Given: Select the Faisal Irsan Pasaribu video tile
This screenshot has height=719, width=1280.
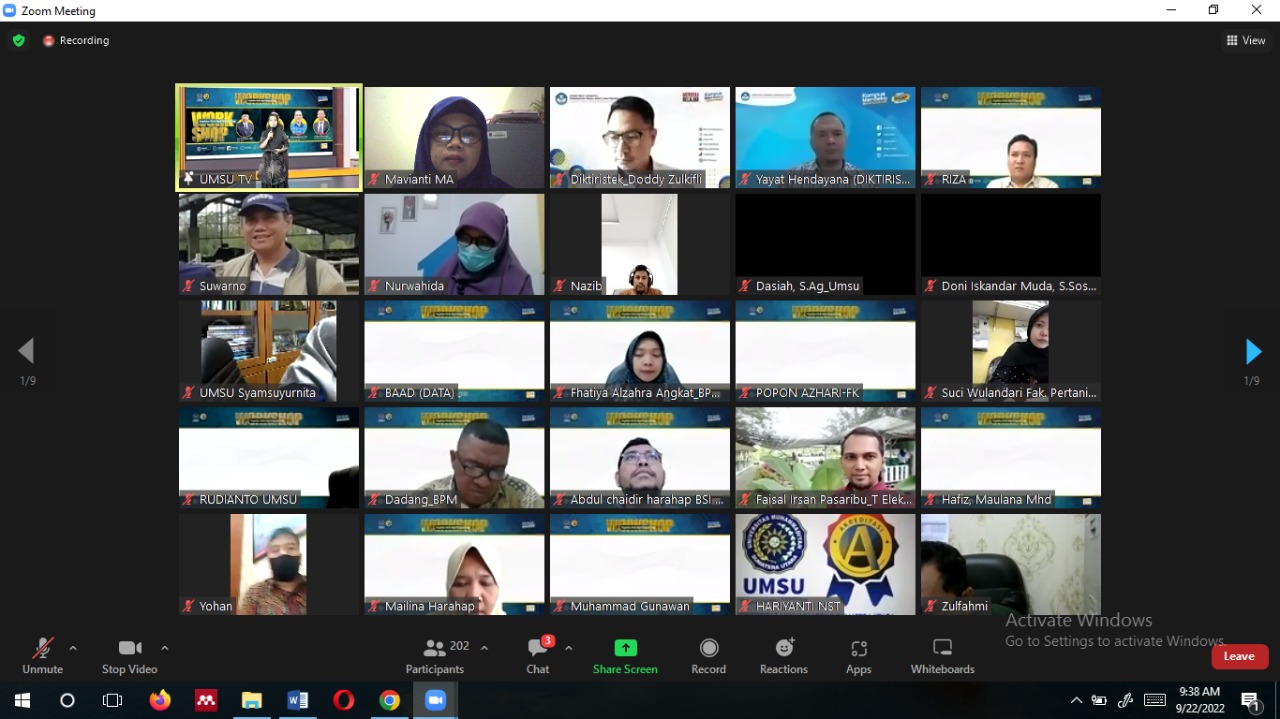Looking at the screenshot, I should tap(826, 458).
